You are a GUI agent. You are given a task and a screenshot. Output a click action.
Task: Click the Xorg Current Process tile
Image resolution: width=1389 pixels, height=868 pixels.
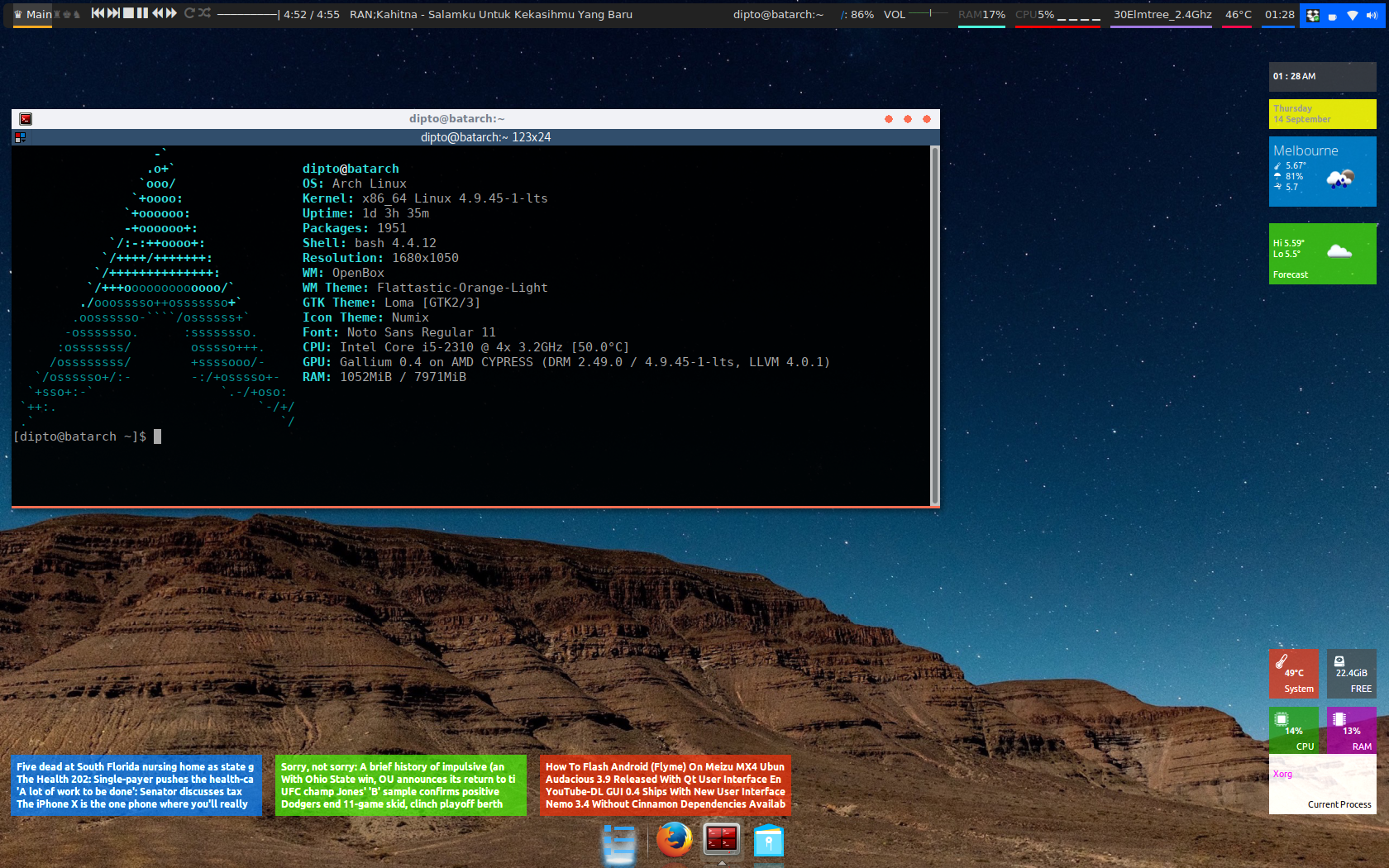click(1322, 785)
